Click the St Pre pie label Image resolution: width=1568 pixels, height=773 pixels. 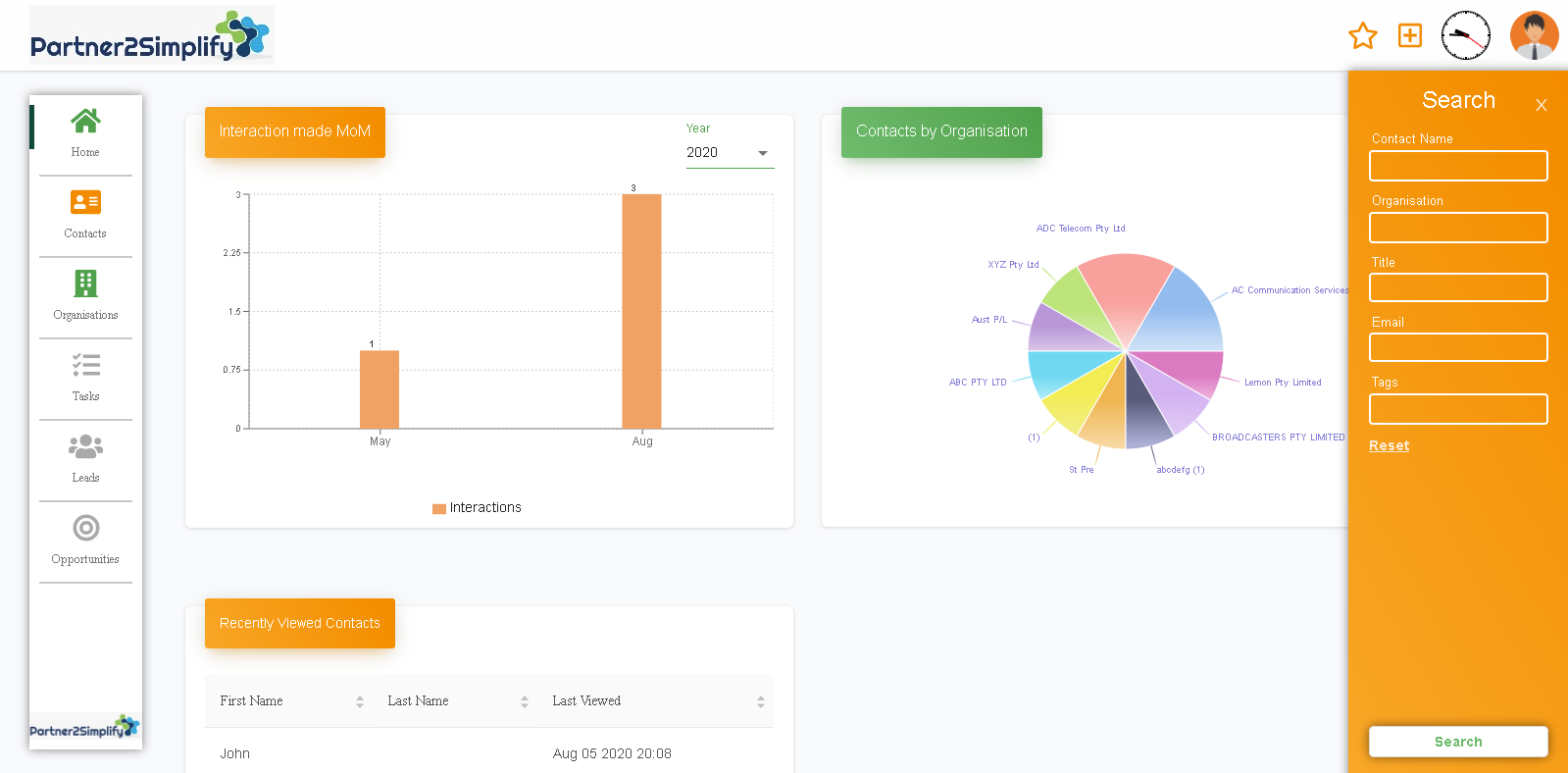point(1081,470)
